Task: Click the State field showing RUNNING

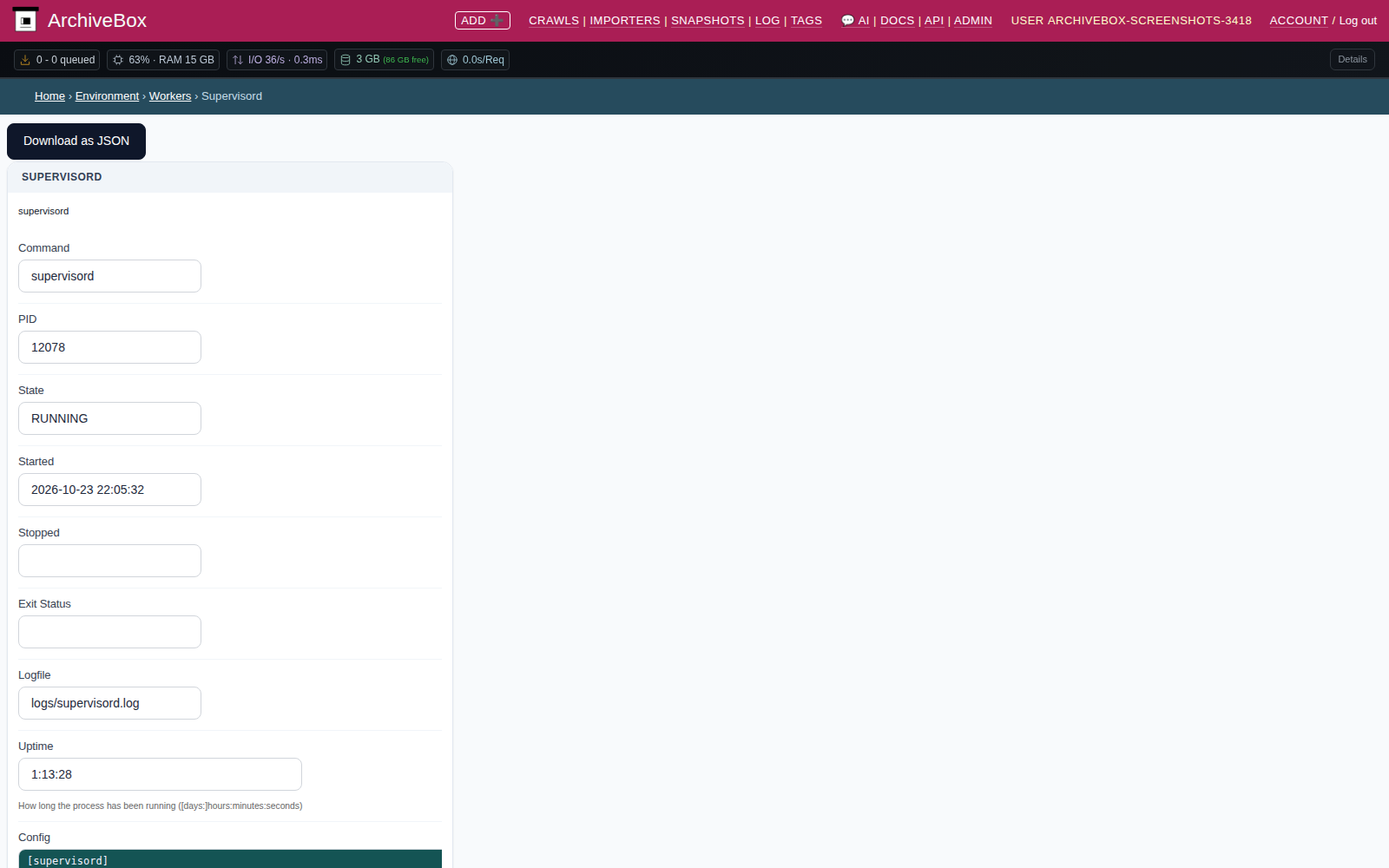Action: coord(109,418)
